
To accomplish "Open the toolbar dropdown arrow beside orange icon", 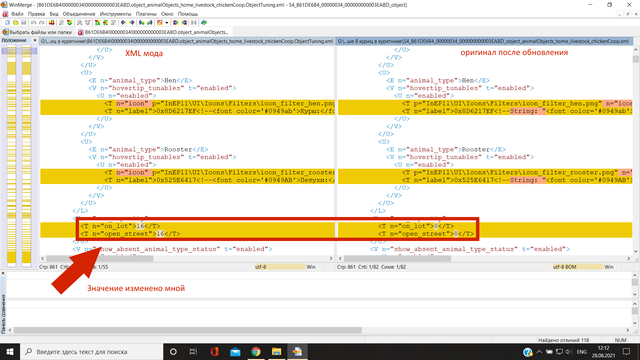I will pyautogui.click(x=167, y=22).
